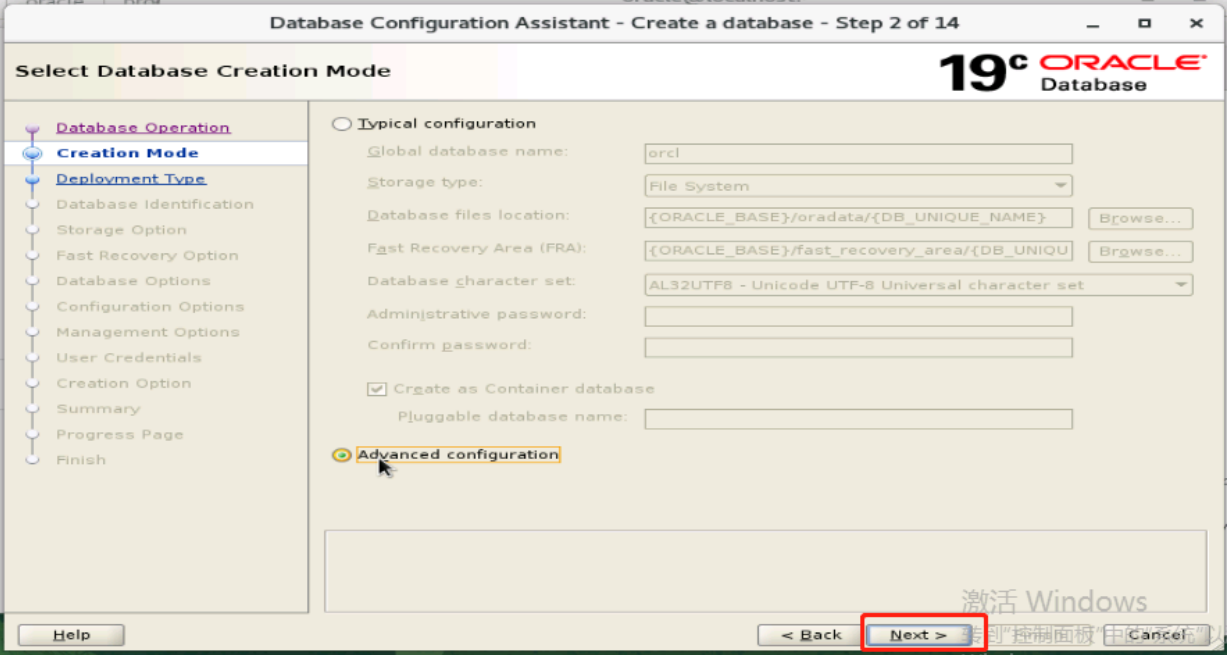This screenshot has height=655, width=1228.
Task: Click Configuration Options step label
Action: [x=150, y=307]
